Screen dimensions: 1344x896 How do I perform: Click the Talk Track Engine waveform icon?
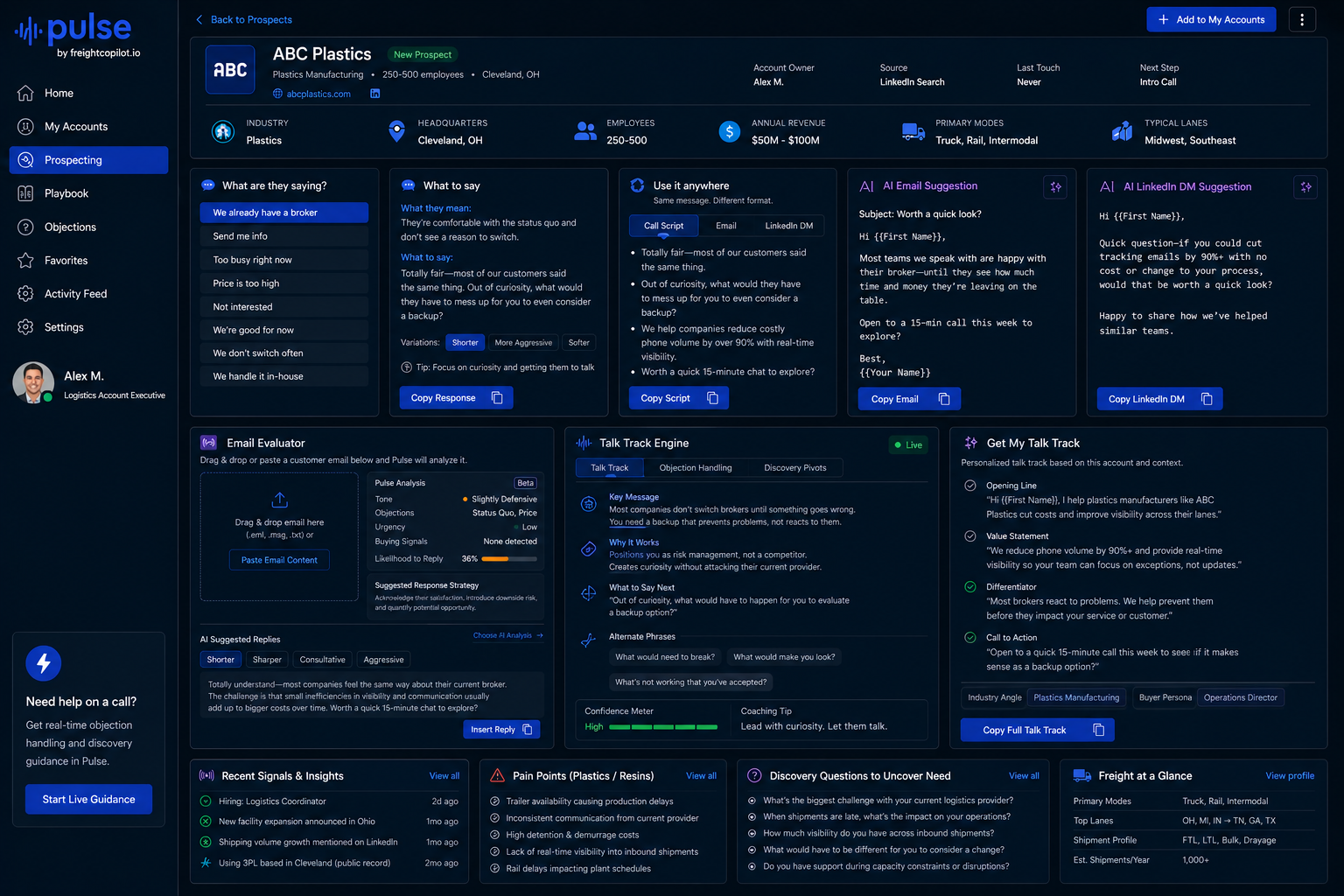coord(584,443)
